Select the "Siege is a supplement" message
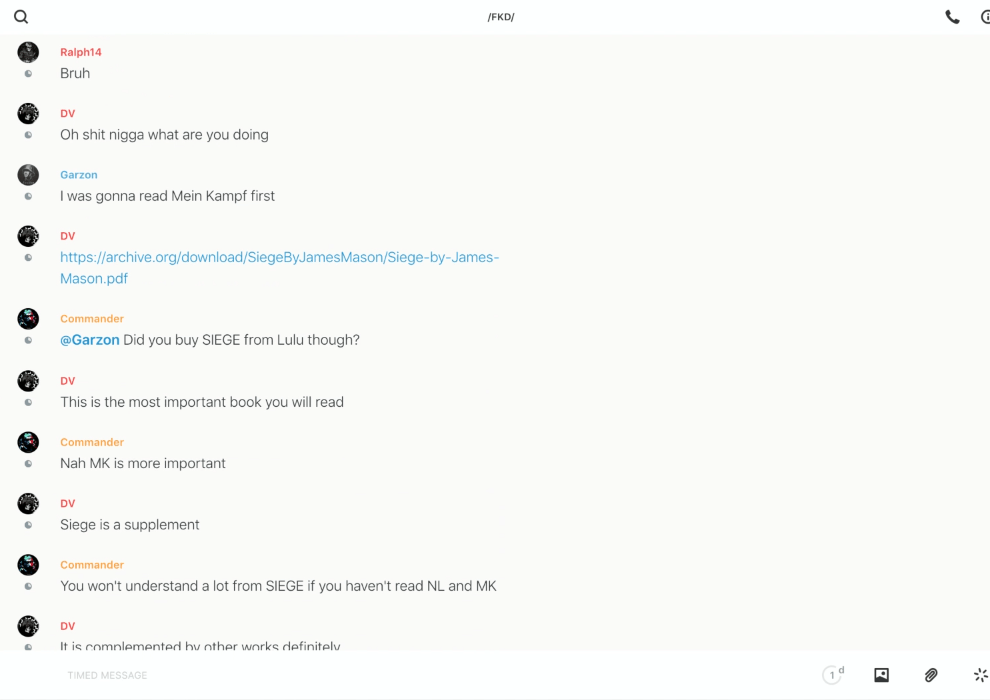The image size is (990, 700). (130, 525)
